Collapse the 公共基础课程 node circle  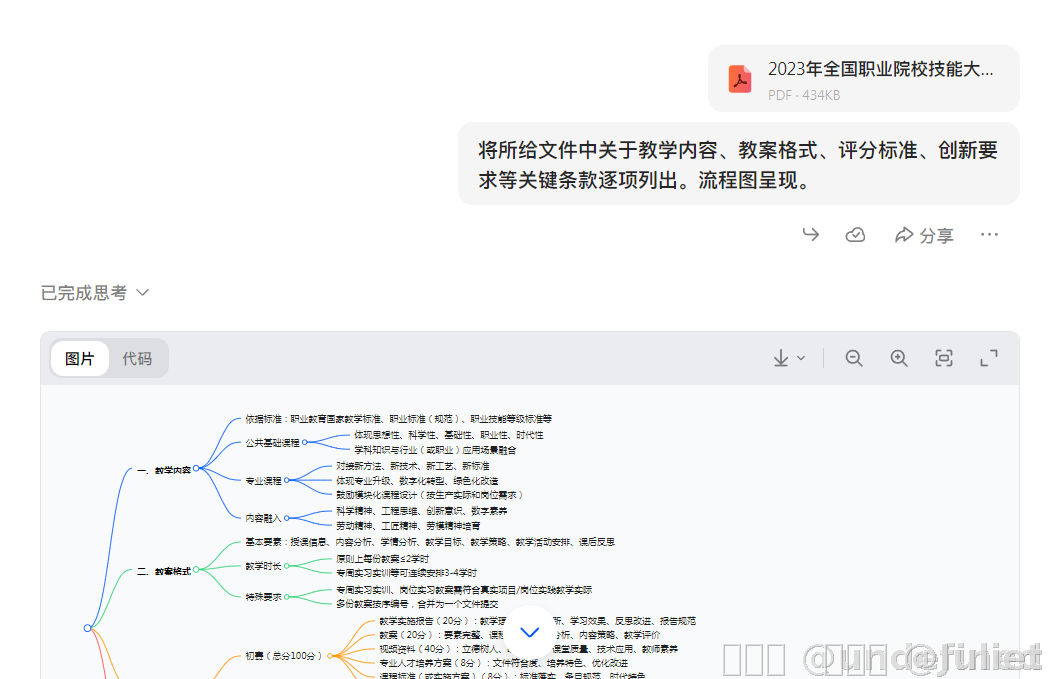pyautogui.click(x=305, y=442)
